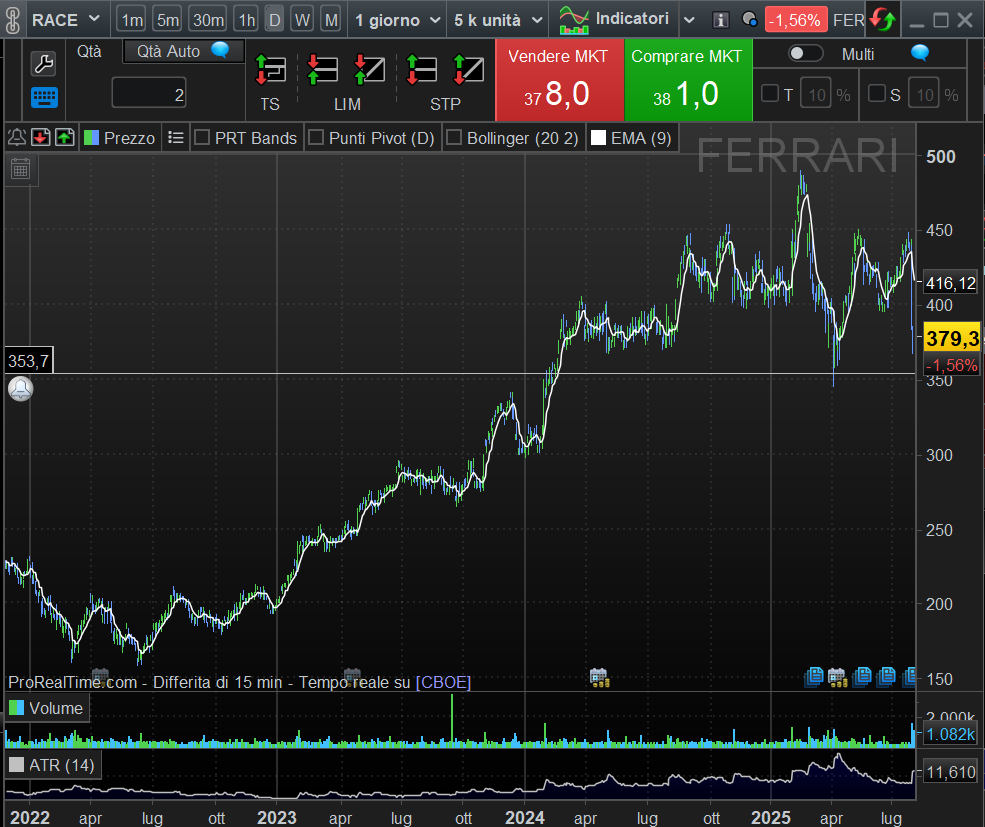Click the chain link icon beside RACE
Image resolution: width=985 pixels, height=827 pixels.
13,19
